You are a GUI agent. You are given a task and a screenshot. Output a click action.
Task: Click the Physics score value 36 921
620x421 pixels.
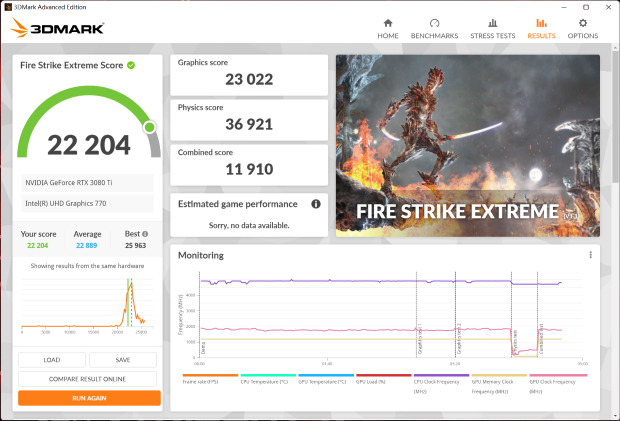(249, 125)
